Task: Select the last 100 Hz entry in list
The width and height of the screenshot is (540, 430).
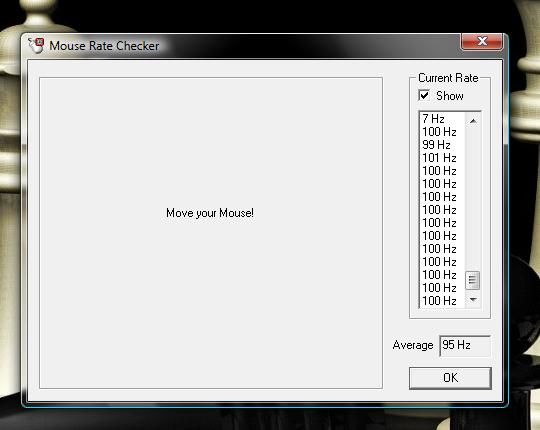Action: [443, 301]
